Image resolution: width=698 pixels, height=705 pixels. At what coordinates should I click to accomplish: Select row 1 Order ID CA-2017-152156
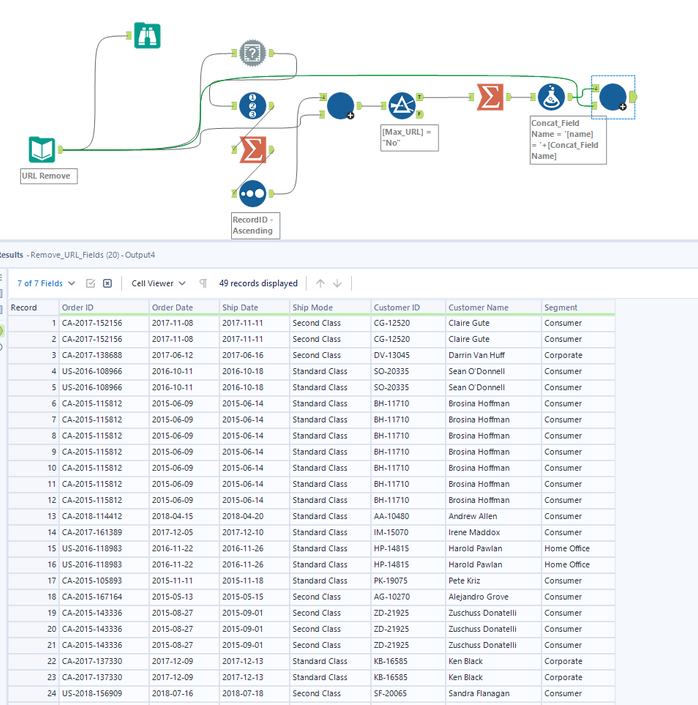click(x=104, y=323)
